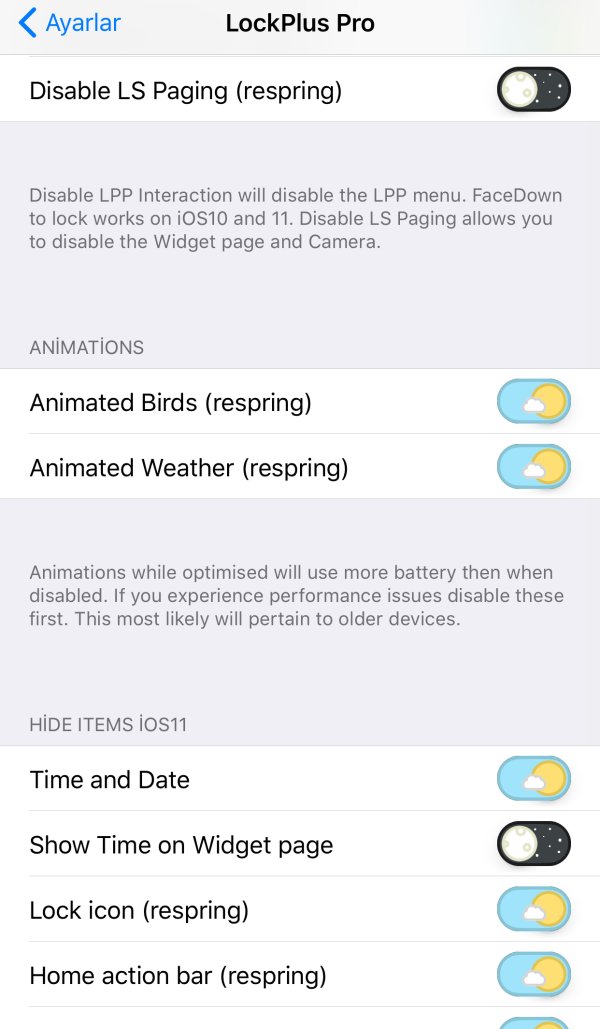Tap the HİDE ITEMS İOS11 section header
The image size is (600, 1029).
[108, 725]
